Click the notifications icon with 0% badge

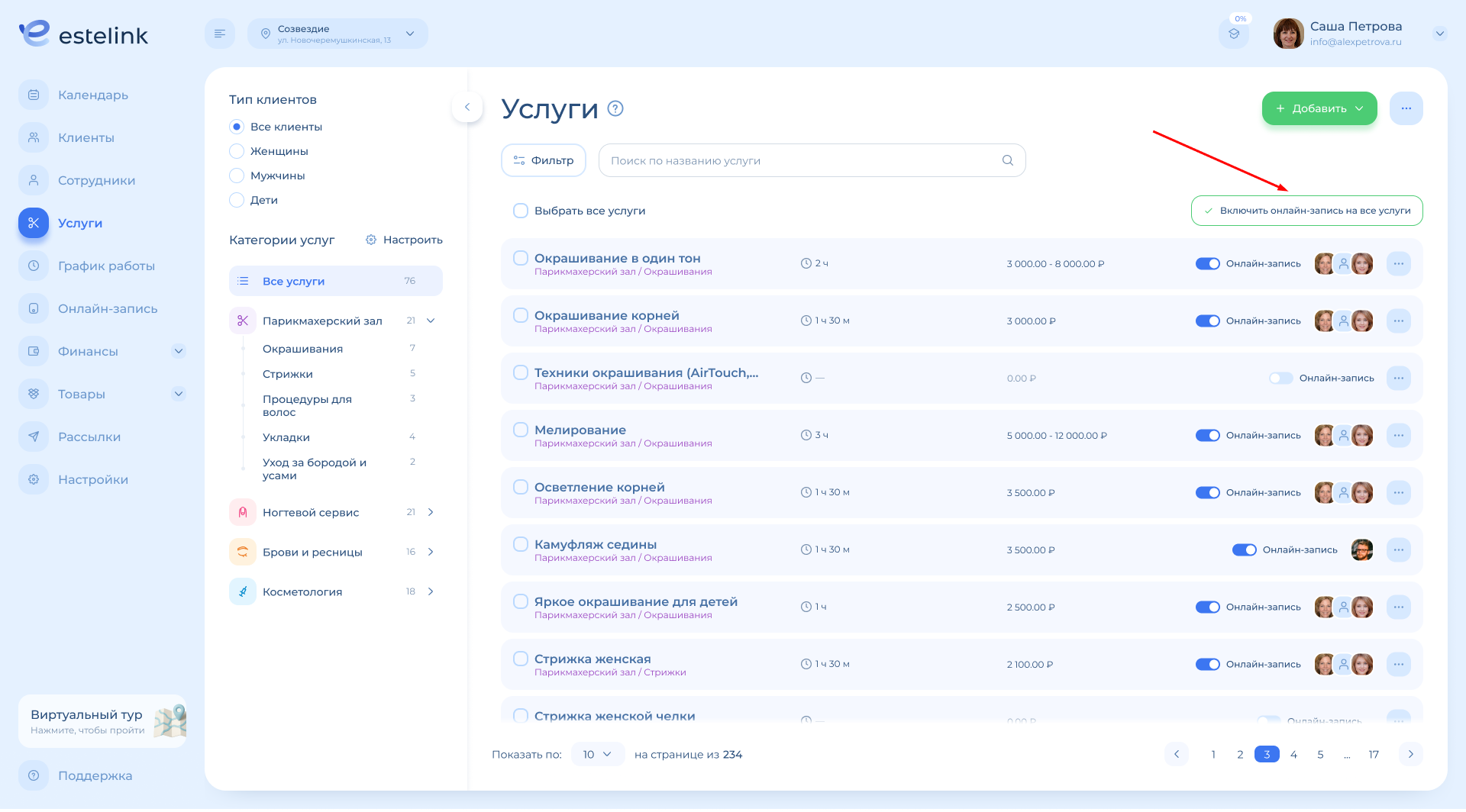pos(1234,34)
